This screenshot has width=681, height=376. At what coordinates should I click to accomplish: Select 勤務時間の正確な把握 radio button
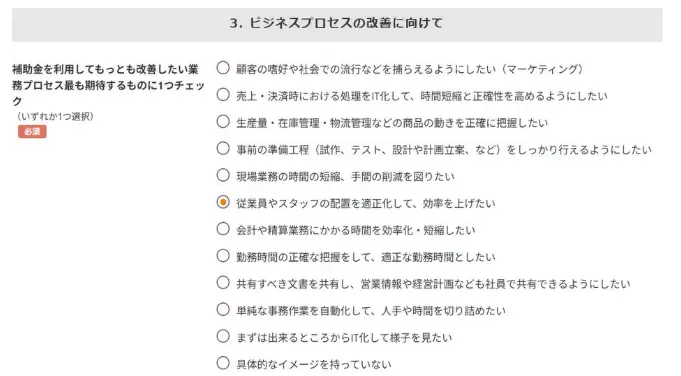(x=223, y=256)
